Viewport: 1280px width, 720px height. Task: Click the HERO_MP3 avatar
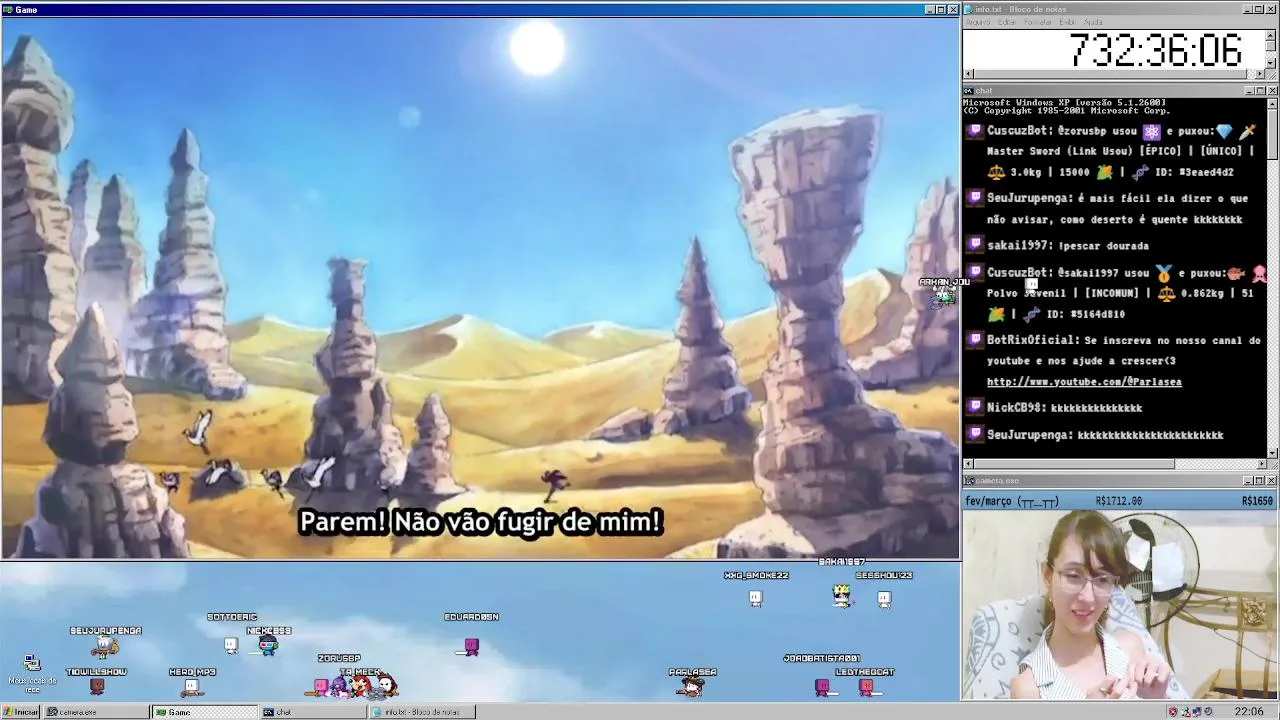pyautogui.click(x=192, y=686)
